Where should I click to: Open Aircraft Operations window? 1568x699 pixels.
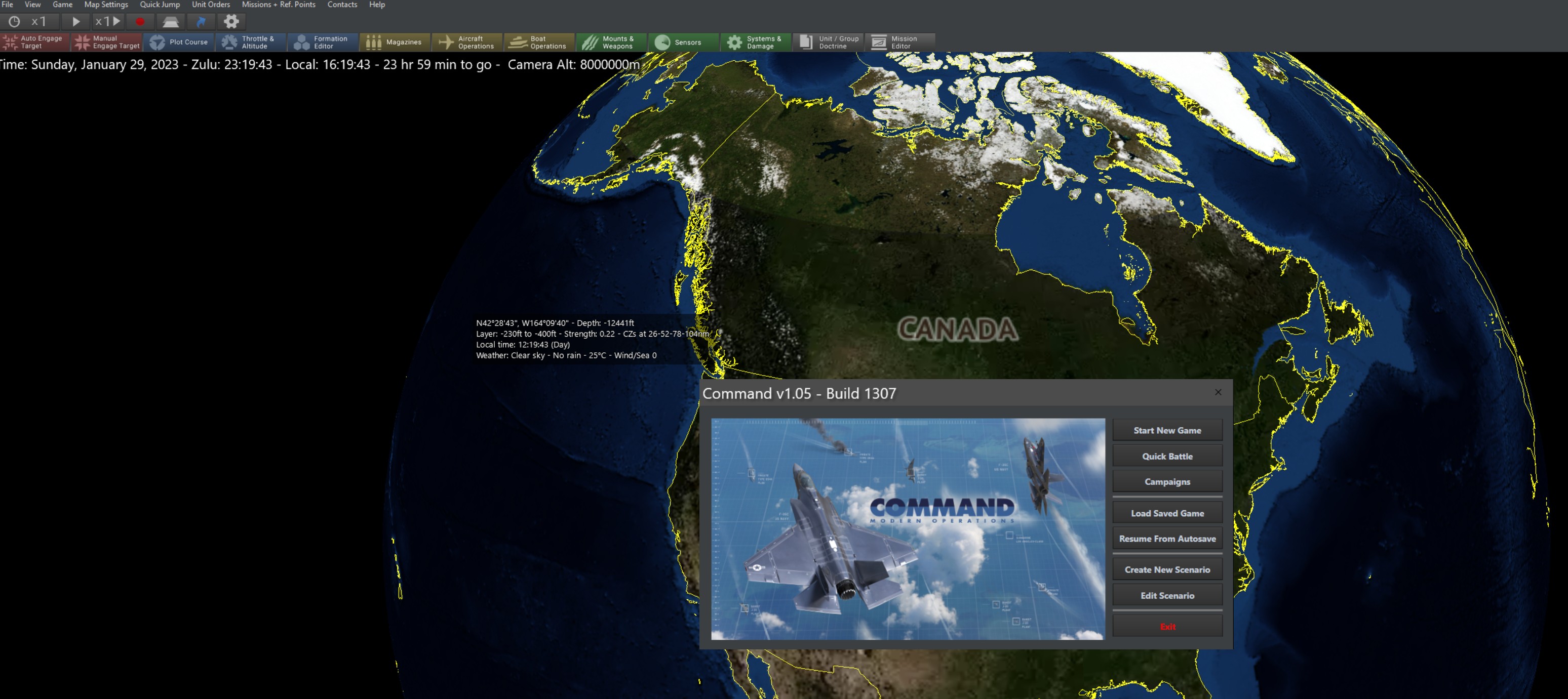(x=467, y=42)
